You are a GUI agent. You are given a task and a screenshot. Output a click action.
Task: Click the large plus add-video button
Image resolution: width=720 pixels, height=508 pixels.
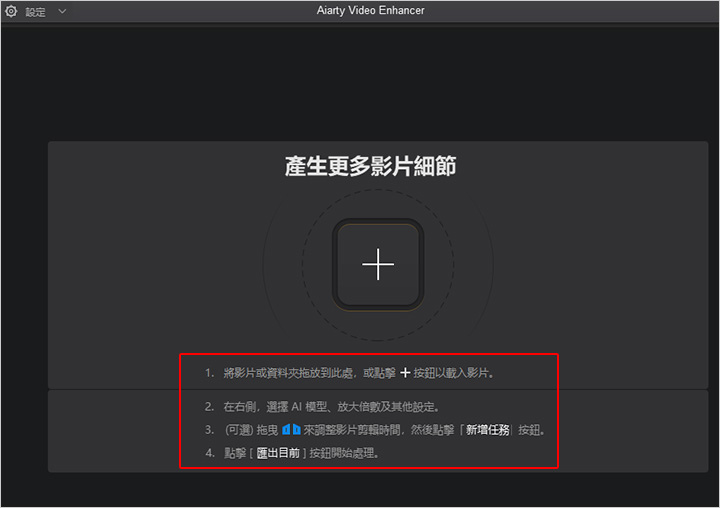pyautogui.click(x=378, y=265)
